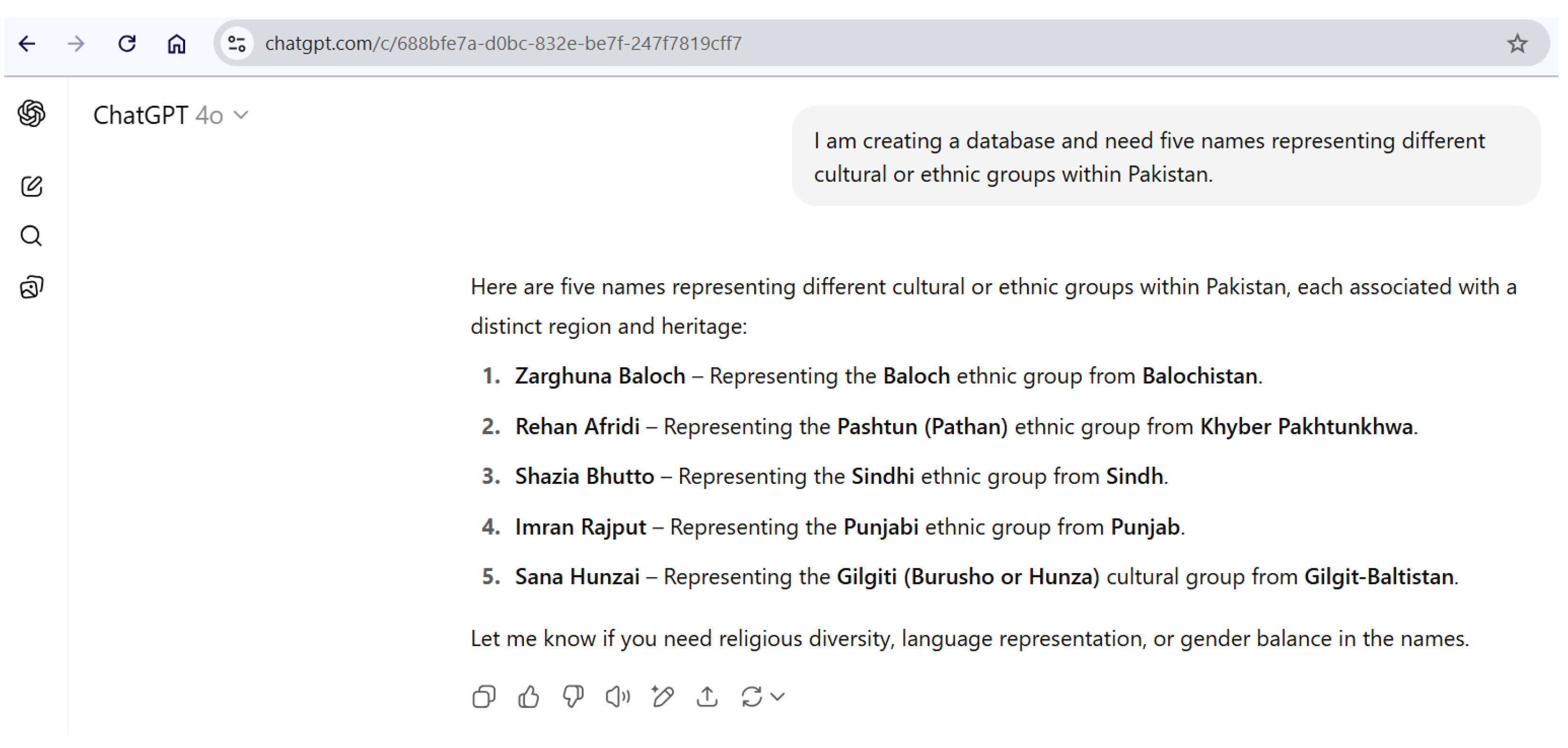This screenshot has height=748, width=1568.
Task: View site information icon in address bar
Action: [237, 44]
